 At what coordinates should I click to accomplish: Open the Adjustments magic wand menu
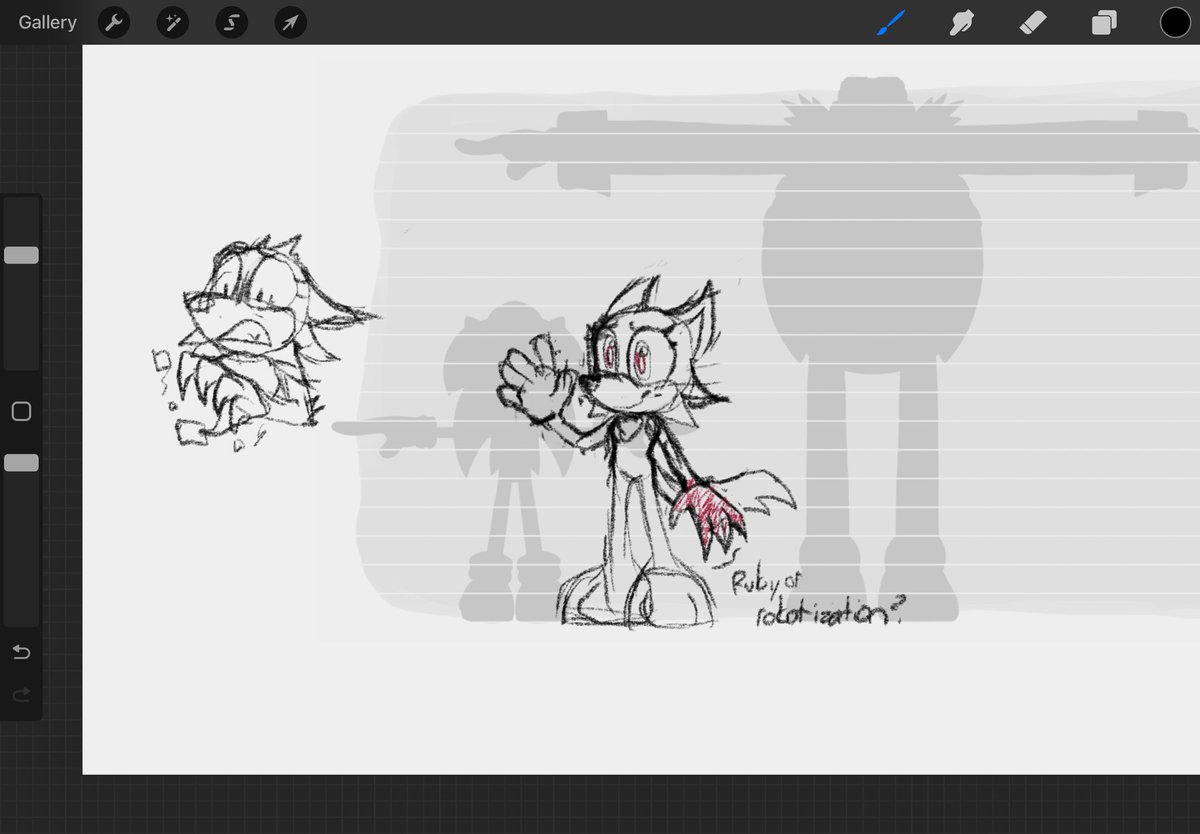coord(172,22)
